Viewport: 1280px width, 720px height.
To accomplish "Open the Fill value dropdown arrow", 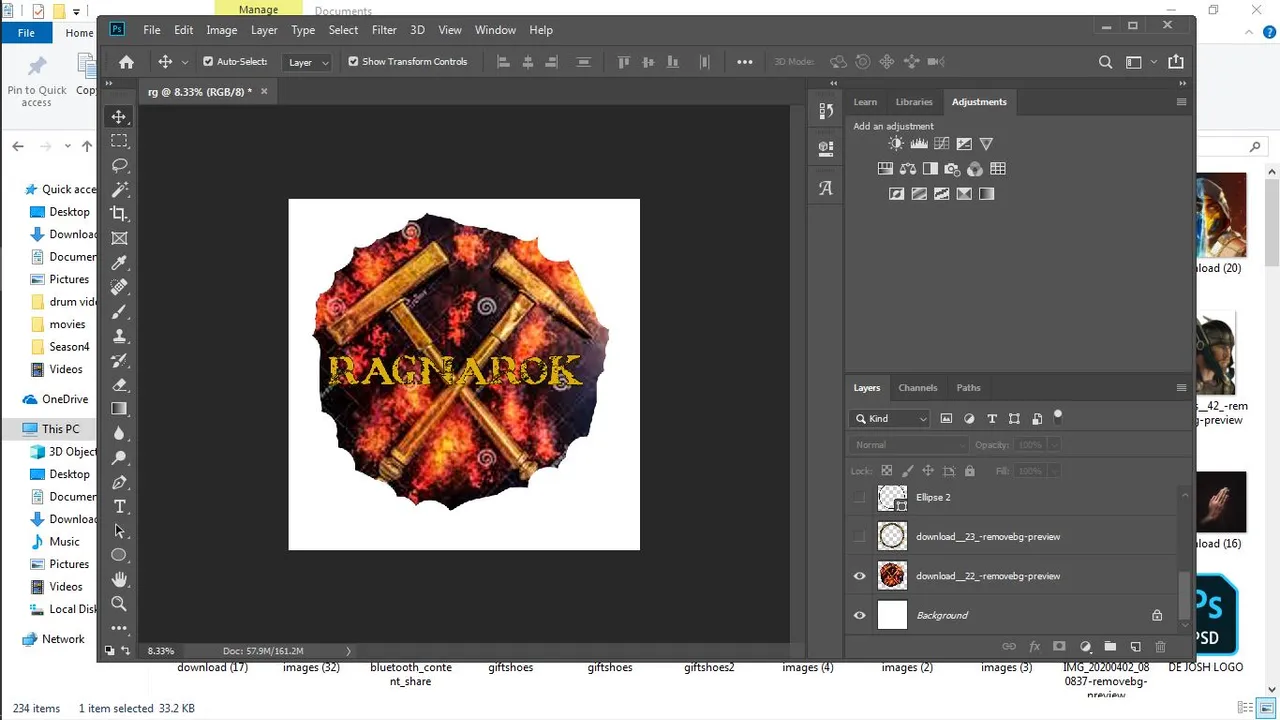I will click(1054, 471).
